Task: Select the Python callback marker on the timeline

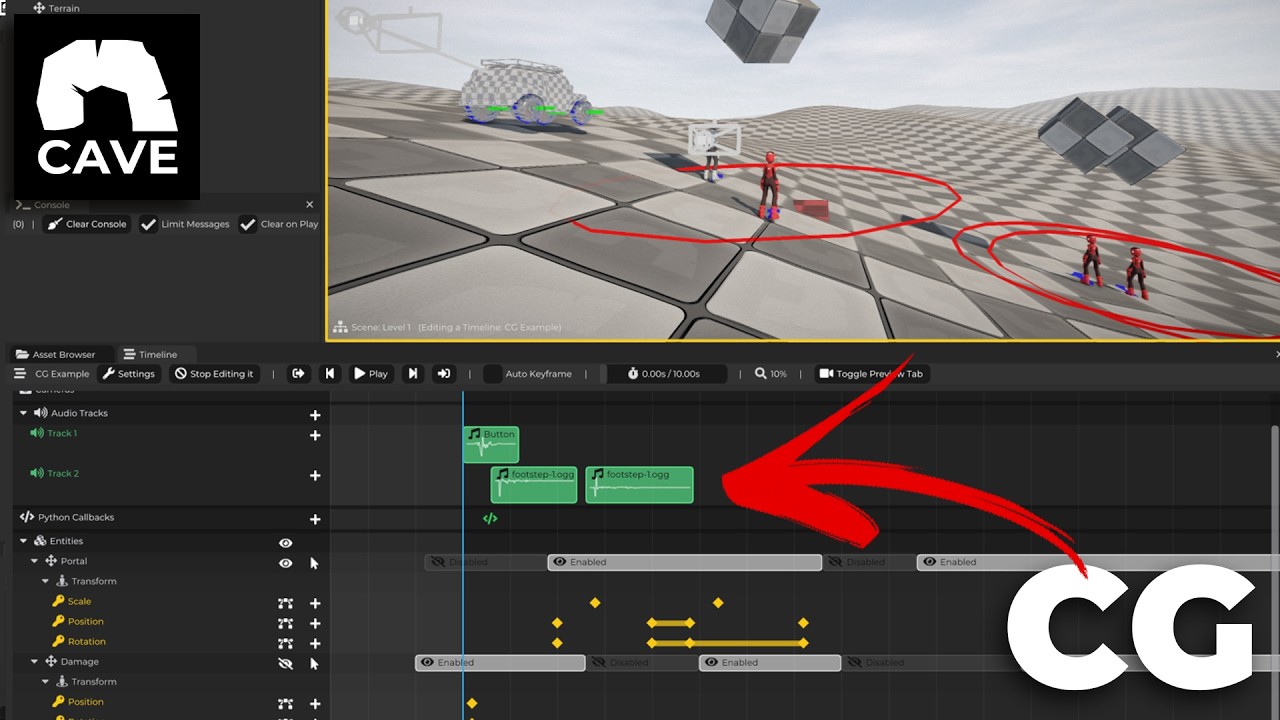Action: 490,518
